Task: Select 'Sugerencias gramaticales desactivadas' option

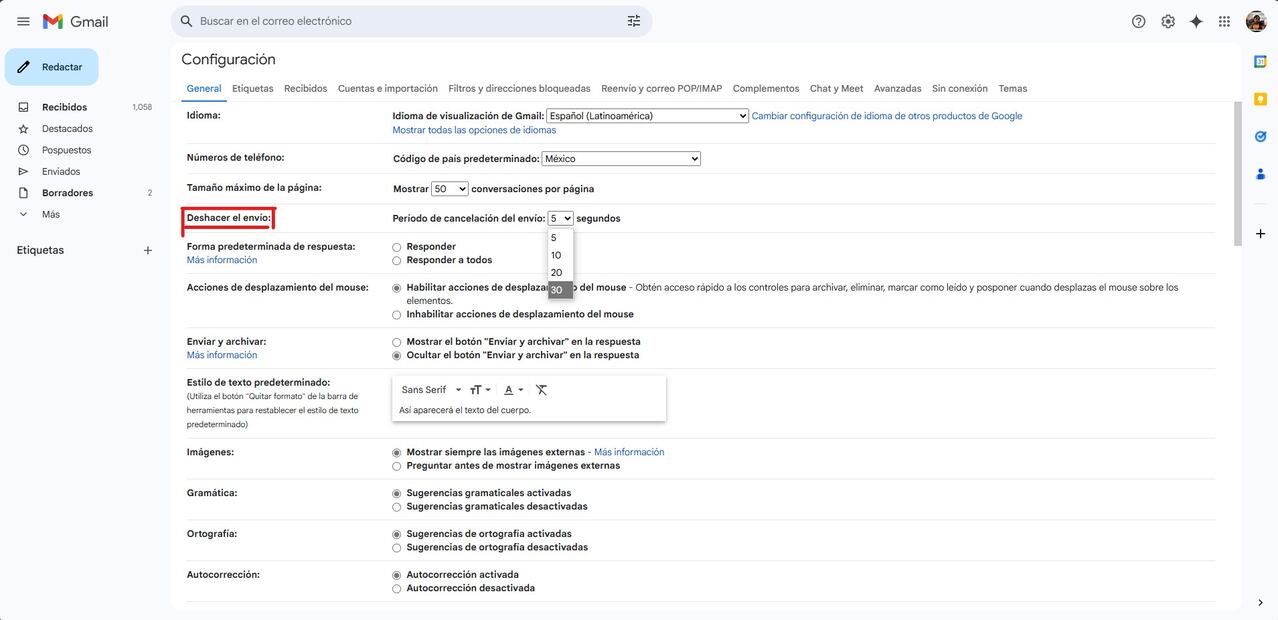Action: tap(397, 507)
